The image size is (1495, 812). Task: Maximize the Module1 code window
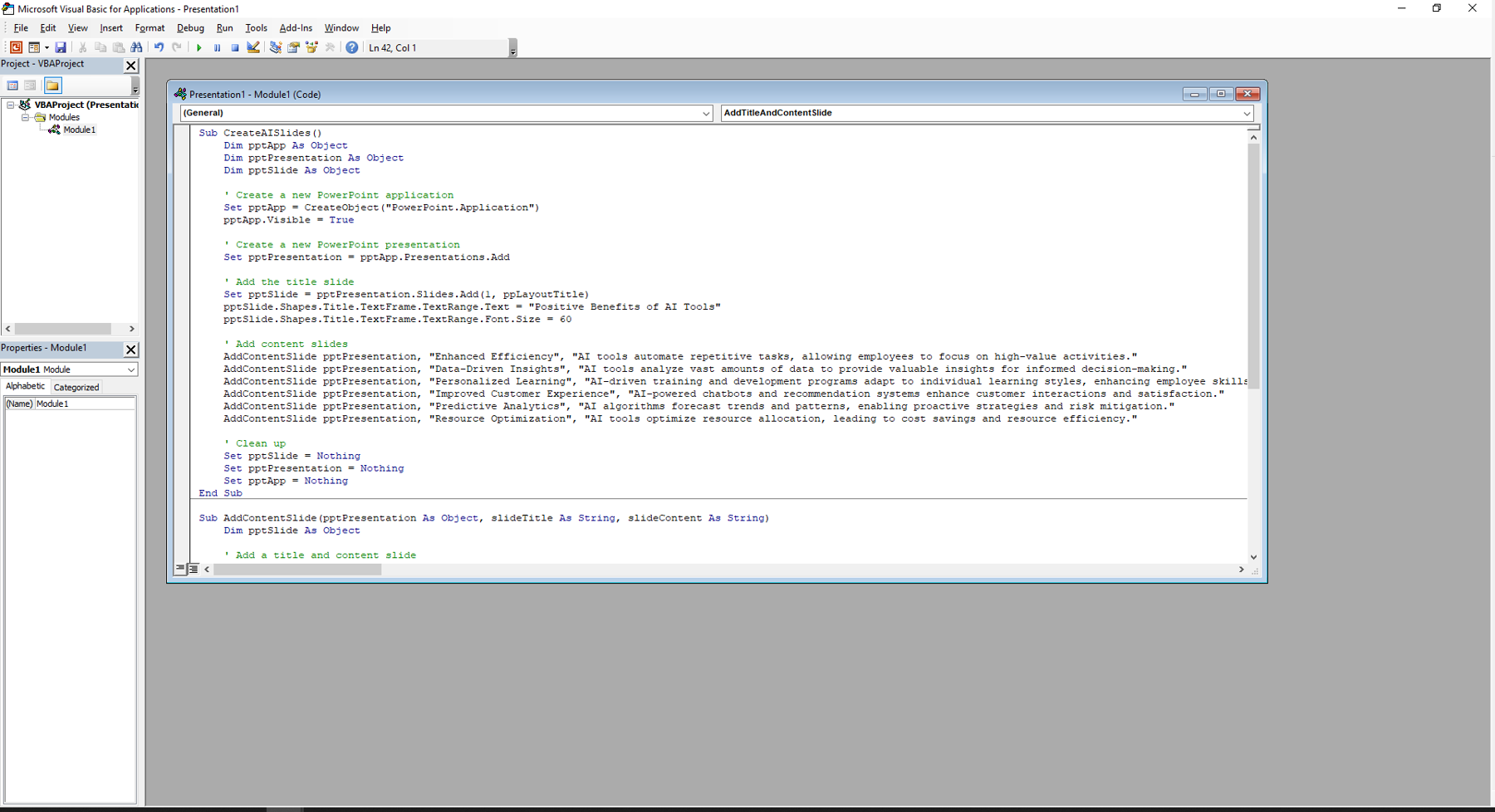[1221, 94]
